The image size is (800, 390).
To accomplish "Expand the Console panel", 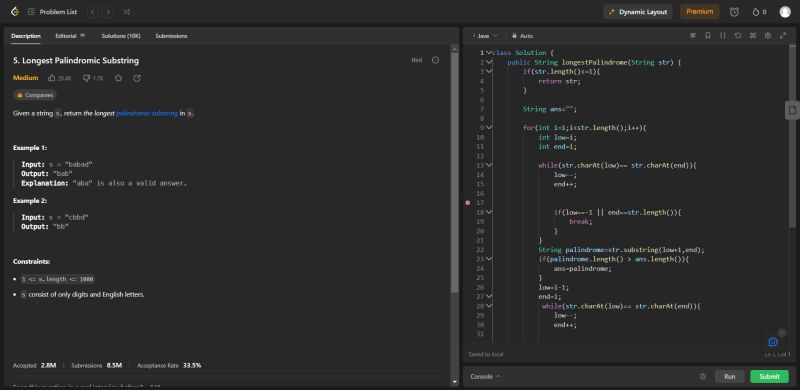I will 485,377.
